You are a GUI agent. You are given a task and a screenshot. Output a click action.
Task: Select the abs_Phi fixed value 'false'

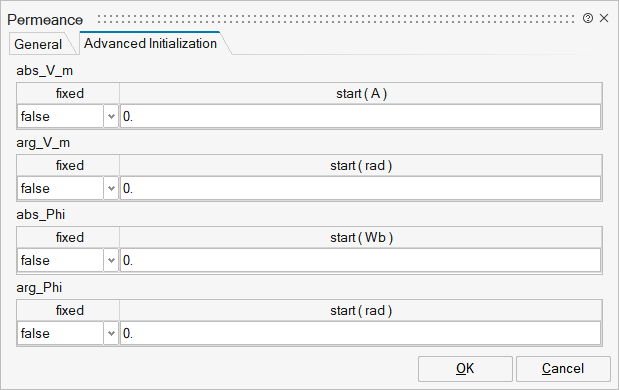60,261
